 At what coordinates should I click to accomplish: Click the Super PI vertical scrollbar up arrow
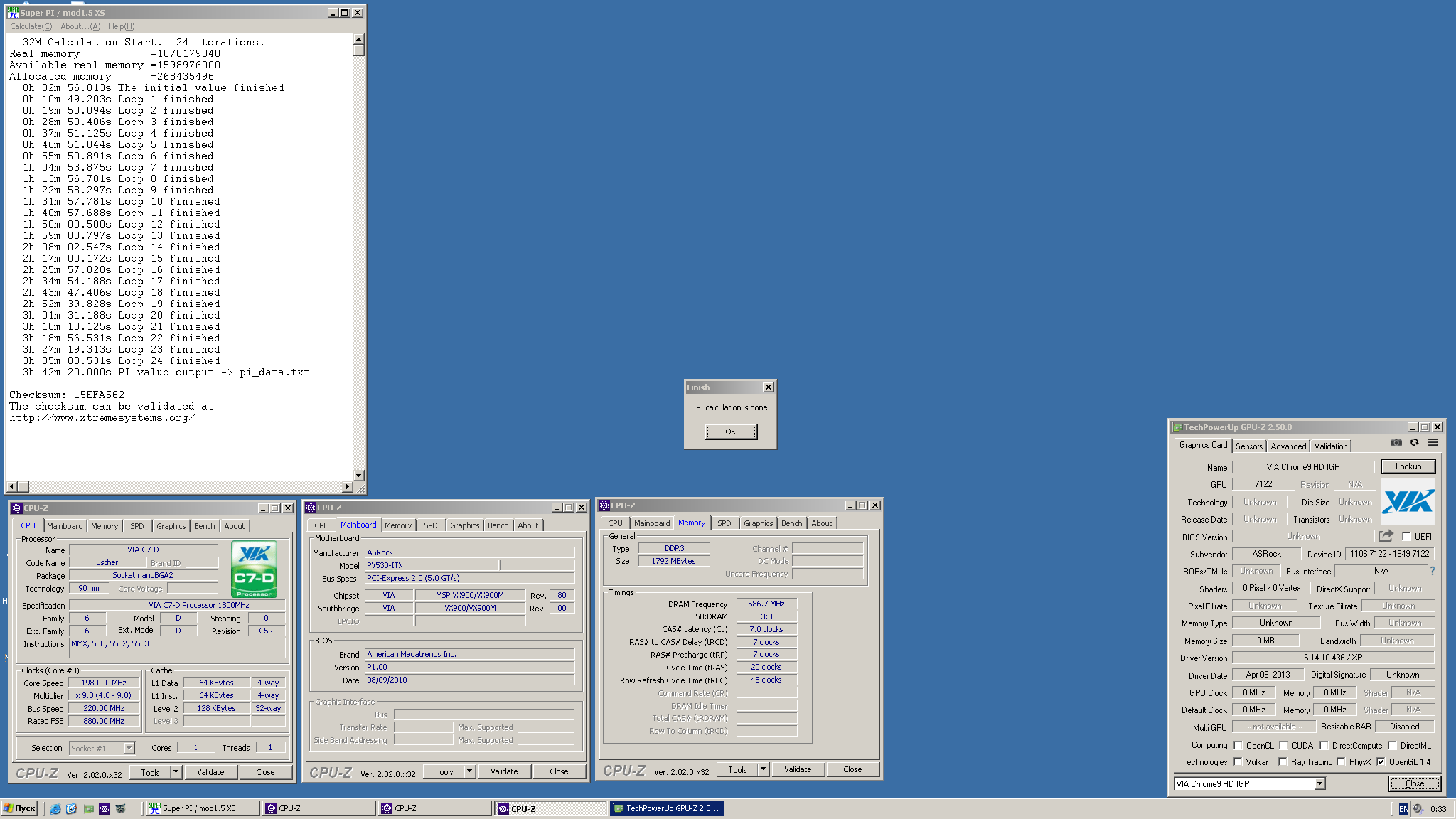click(359, 39)
